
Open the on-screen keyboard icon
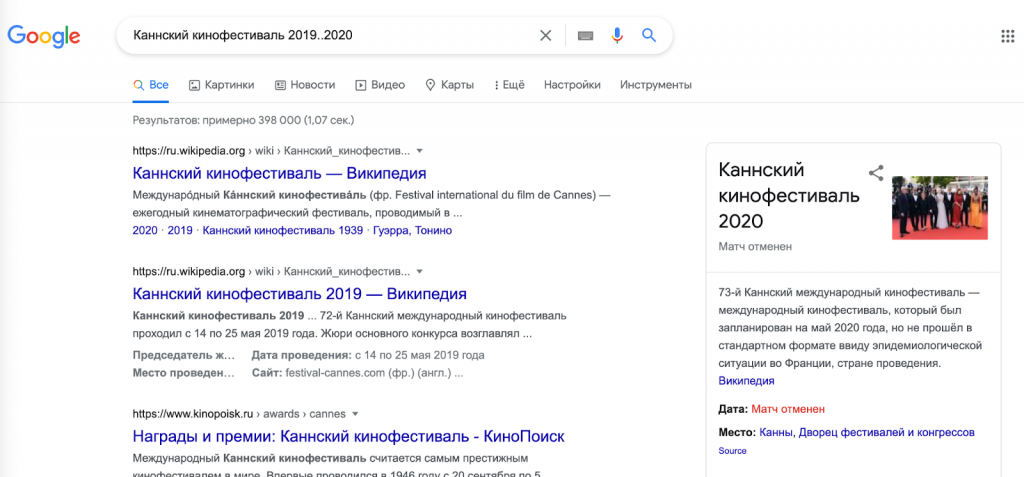click(585, 36)
